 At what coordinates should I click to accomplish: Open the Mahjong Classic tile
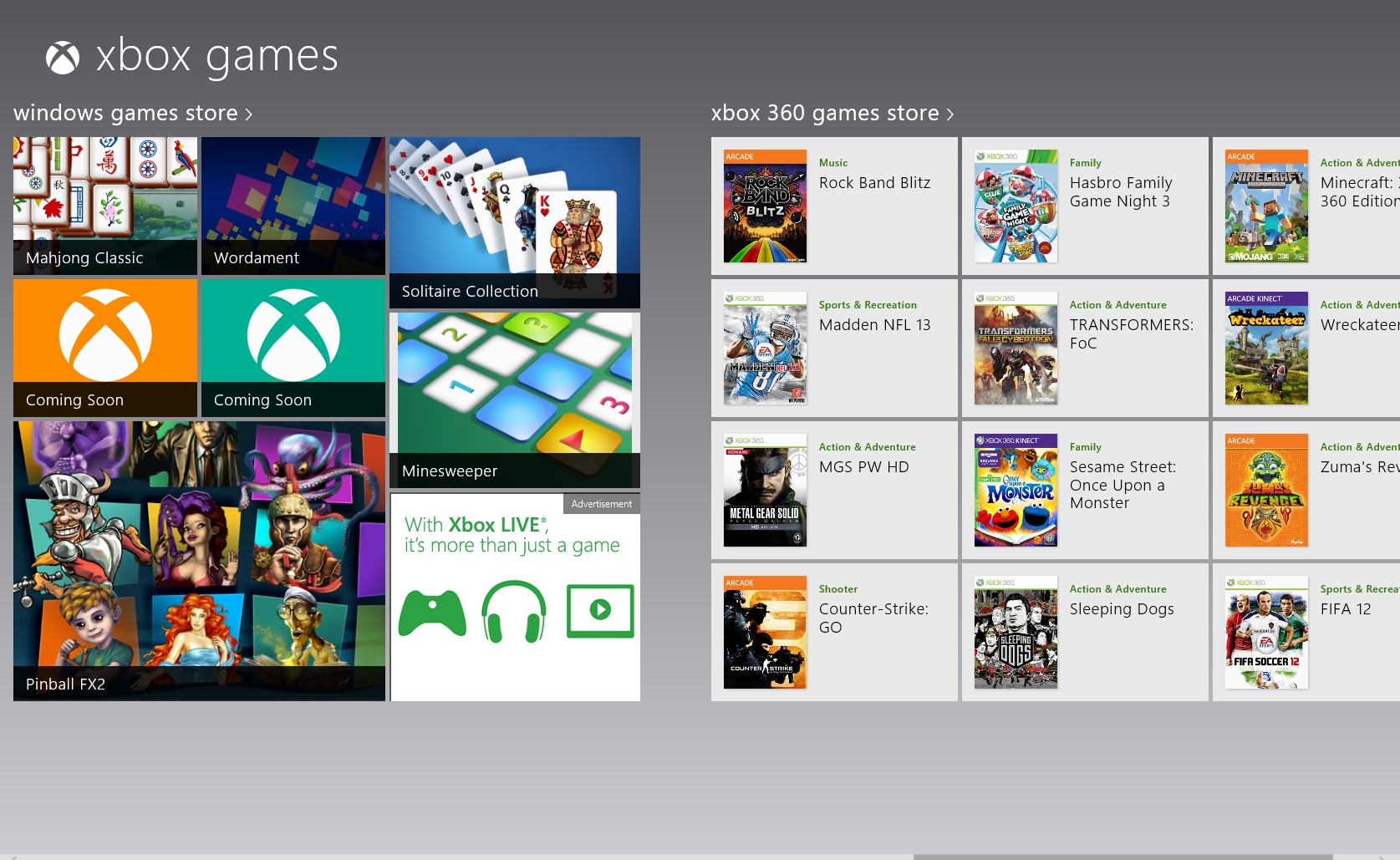[x=105, y=206]
